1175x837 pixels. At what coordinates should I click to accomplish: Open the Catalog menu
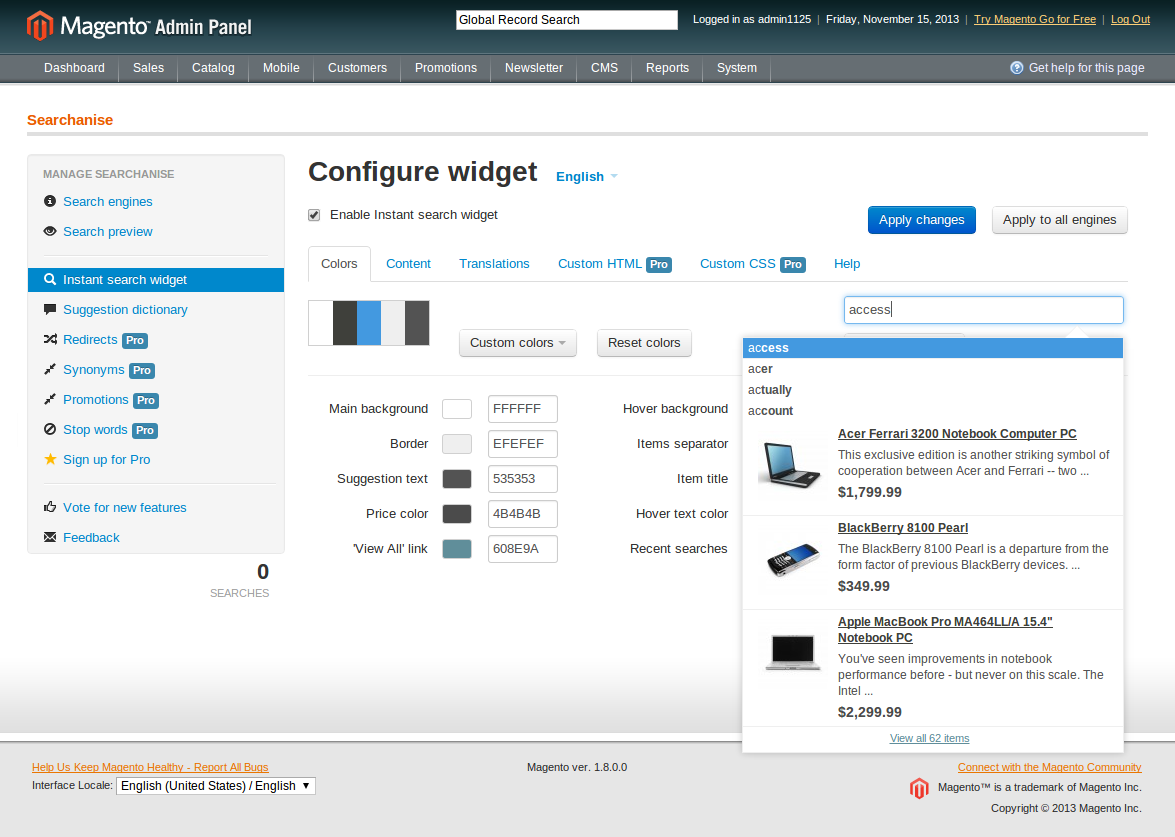[213, 67]
